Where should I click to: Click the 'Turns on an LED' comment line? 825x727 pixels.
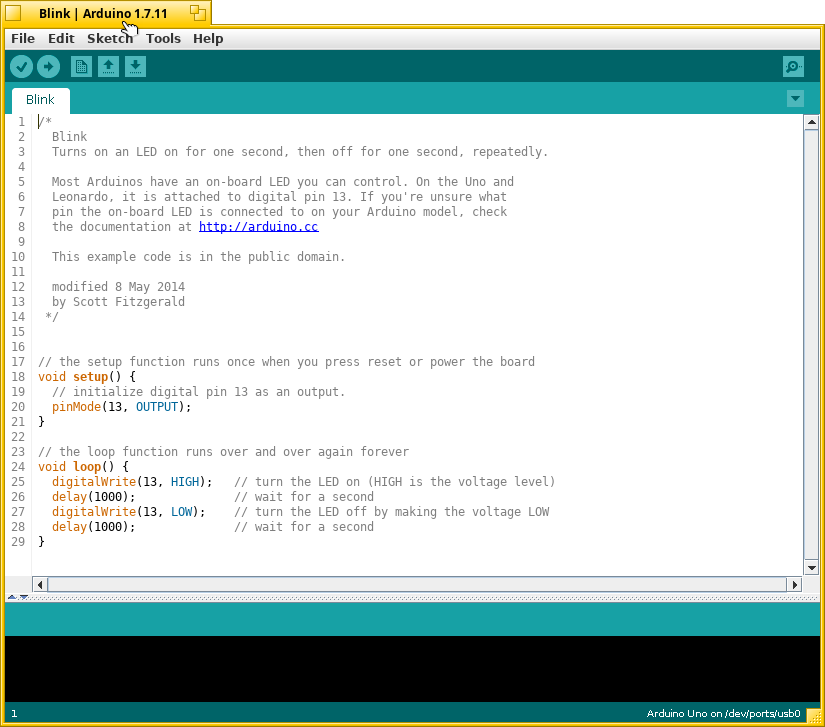point(300,152)
